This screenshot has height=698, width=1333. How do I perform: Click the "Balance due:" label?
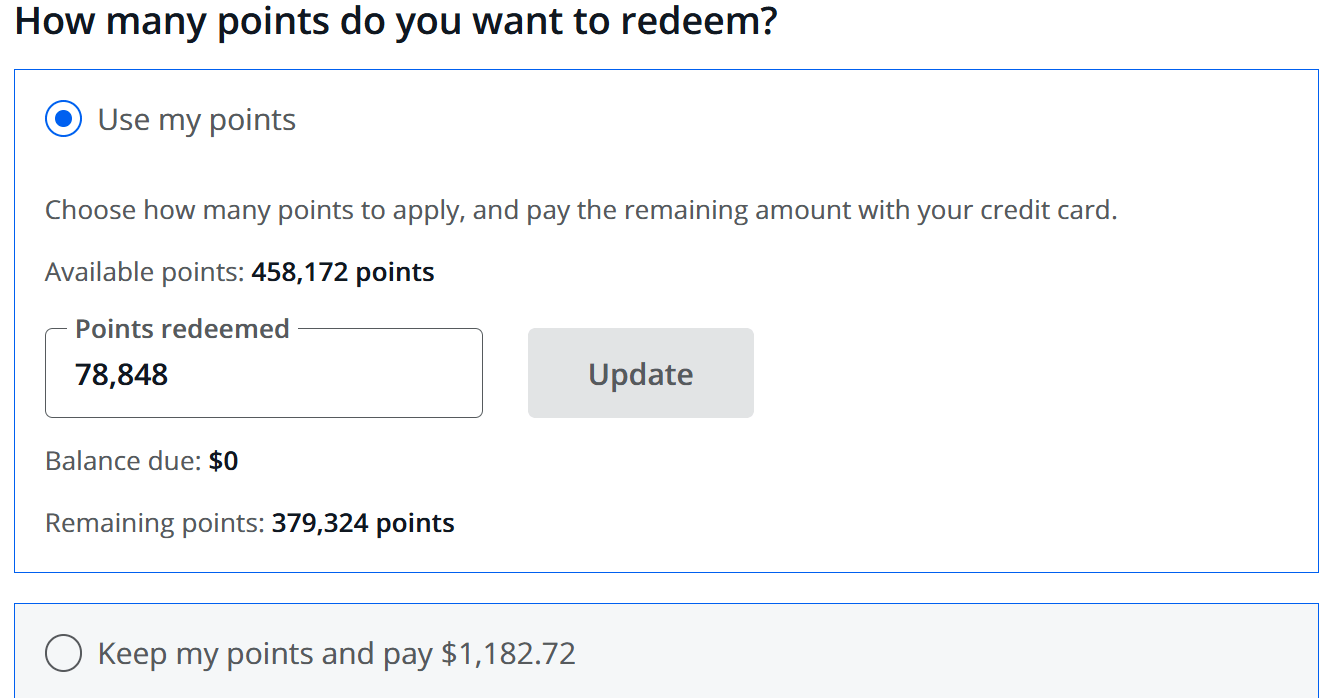tap(124, 461)
